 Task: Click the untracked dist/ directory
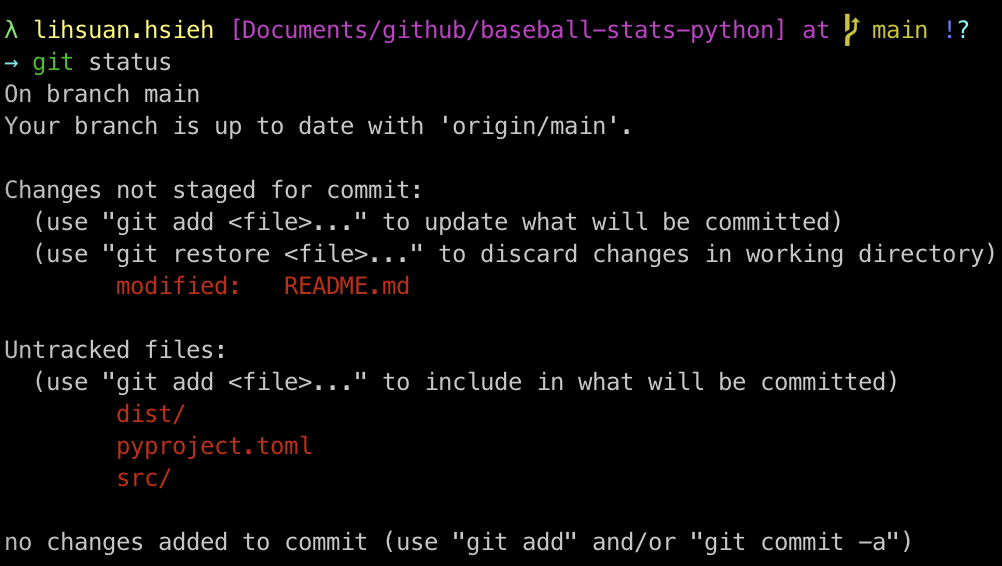click(x=150, y=414)
